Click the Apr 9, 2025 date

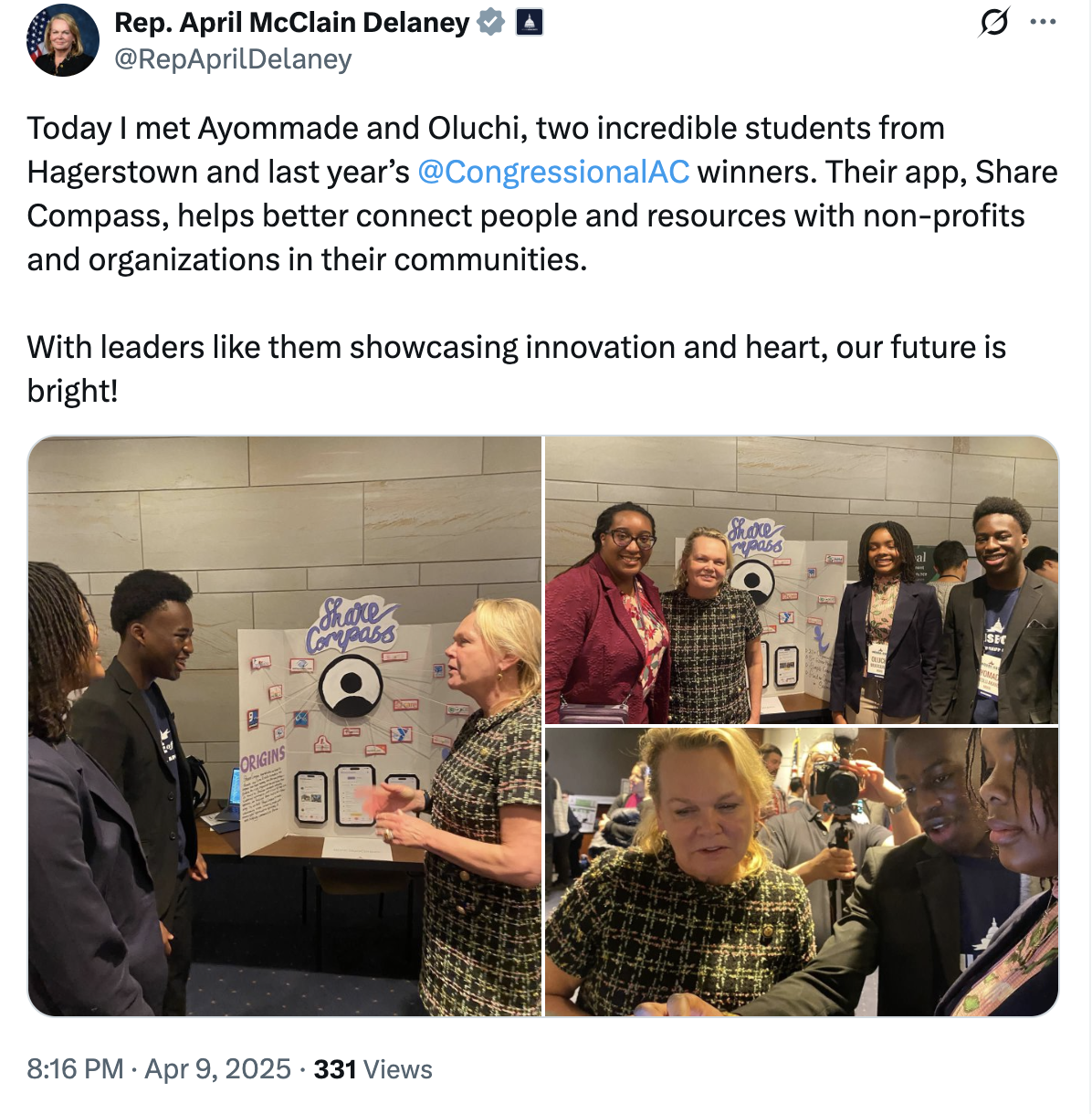point(218,1069)
